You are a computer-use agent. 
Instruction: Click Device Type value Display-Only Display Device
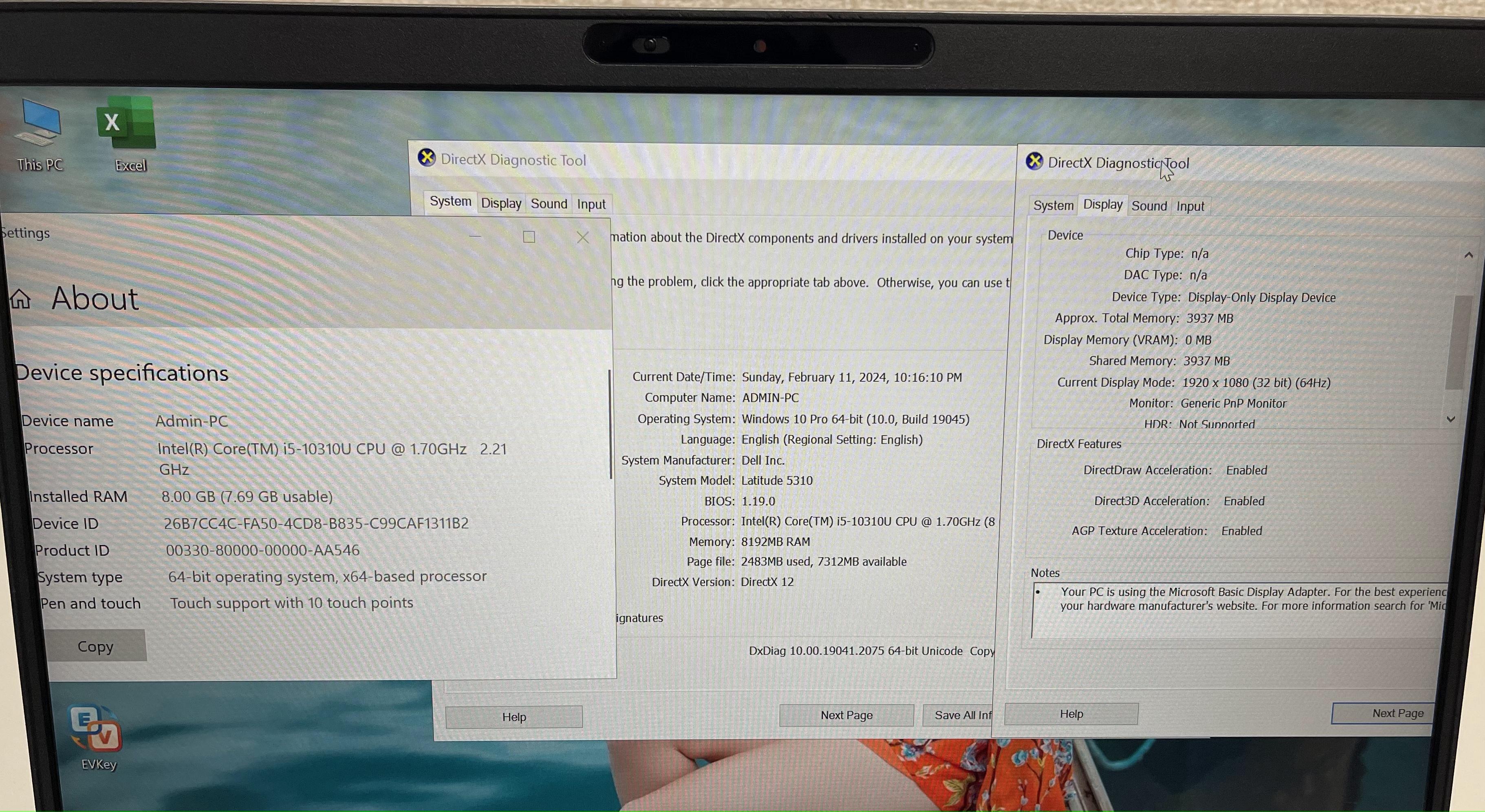[1261, 297]
